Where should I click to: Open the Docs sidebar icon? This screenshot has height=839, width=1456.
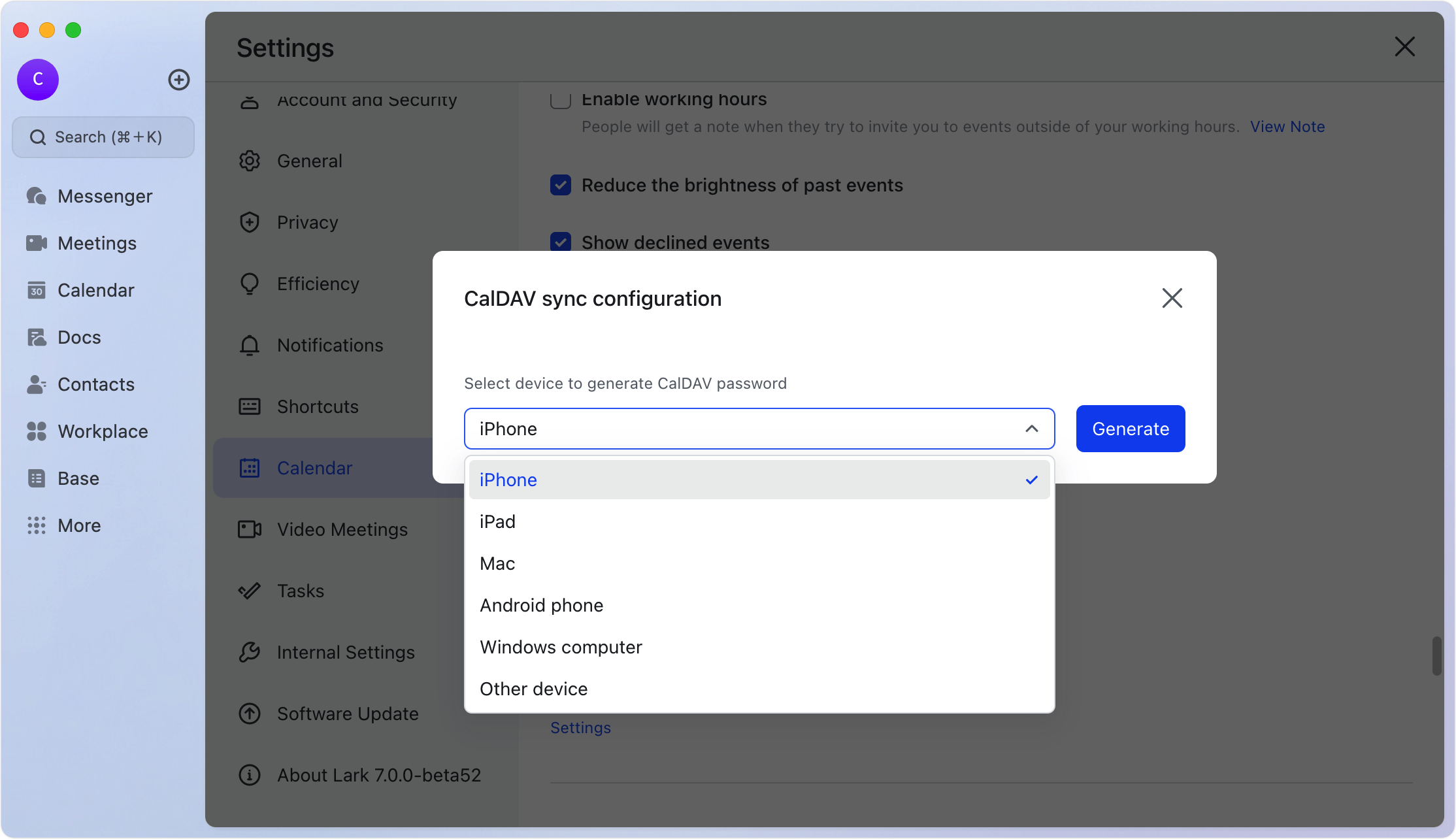(37, 337)
